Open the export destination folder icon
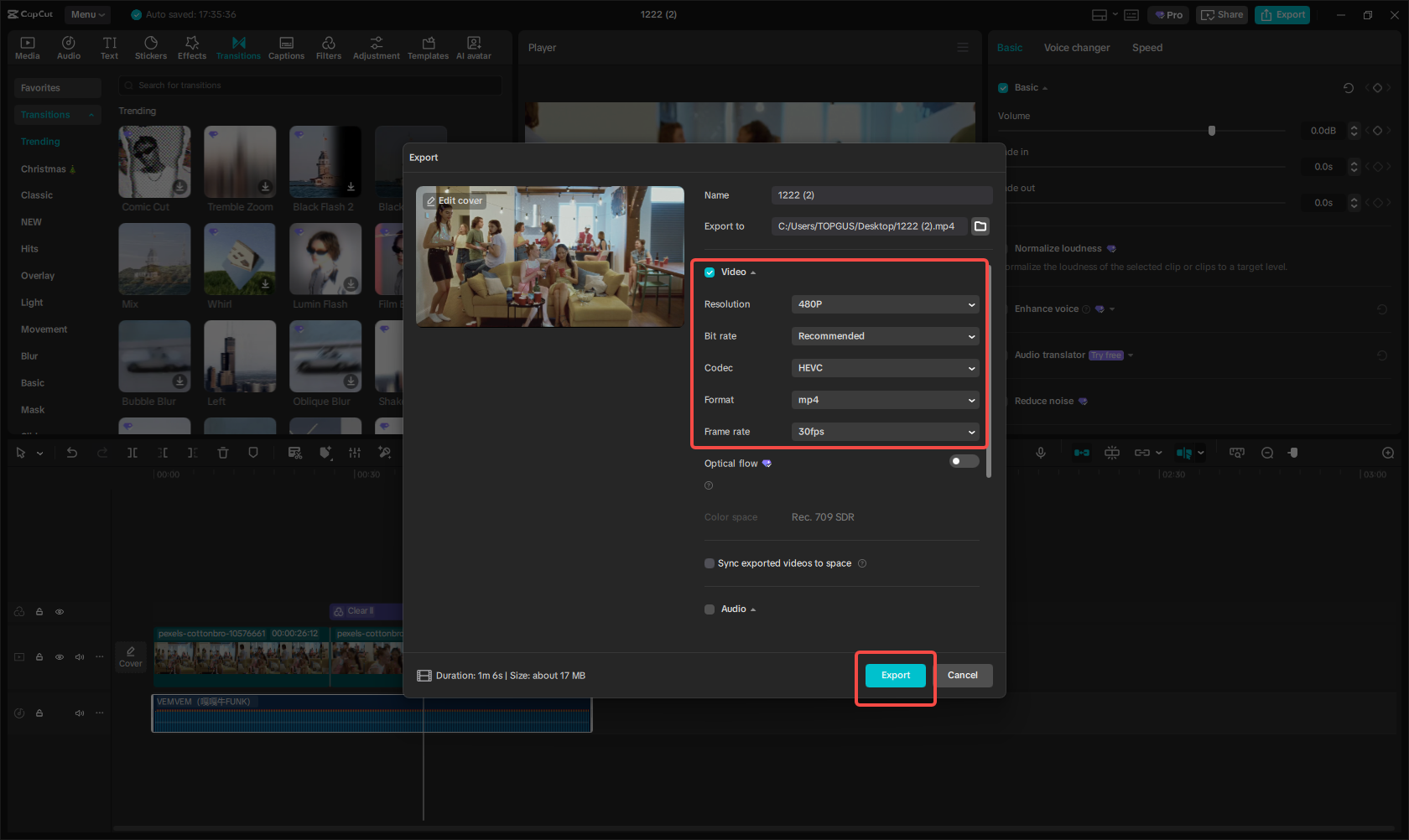The height and width of the screenshot is (840, 1409). pyautogui.click(x=980, y=226)
